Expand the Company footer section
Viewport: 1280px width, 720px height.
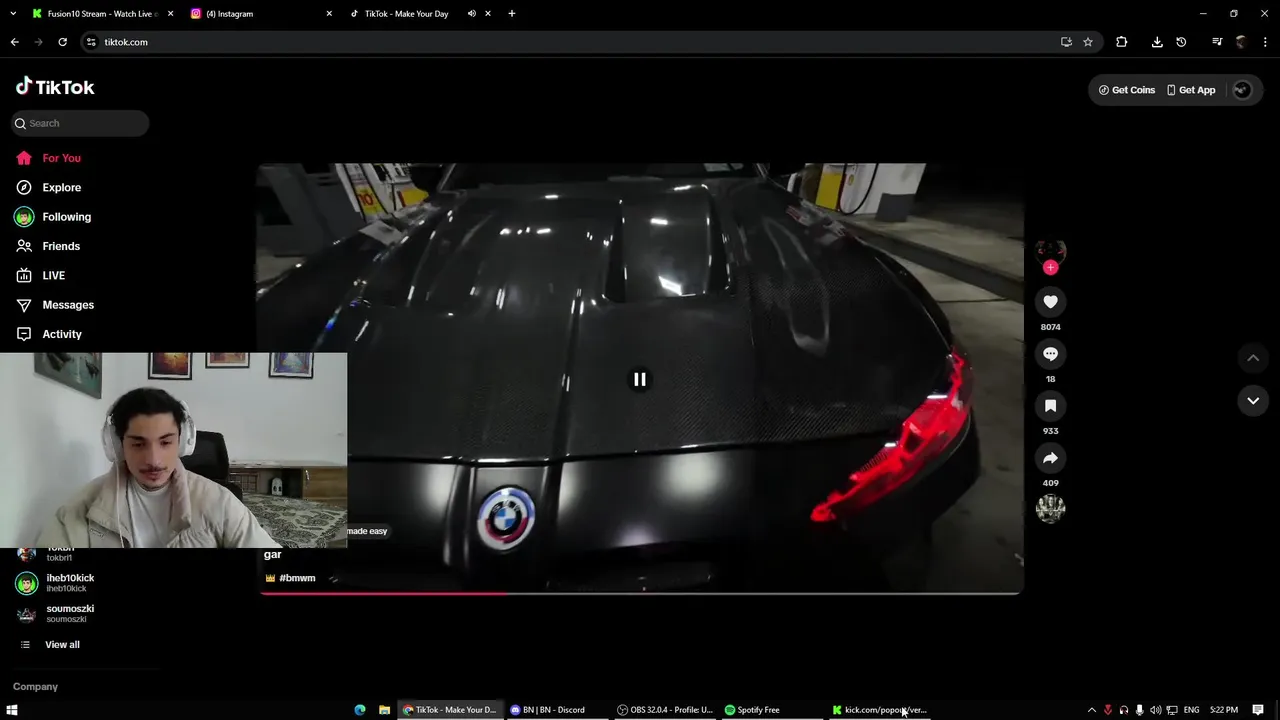(36, 687)
